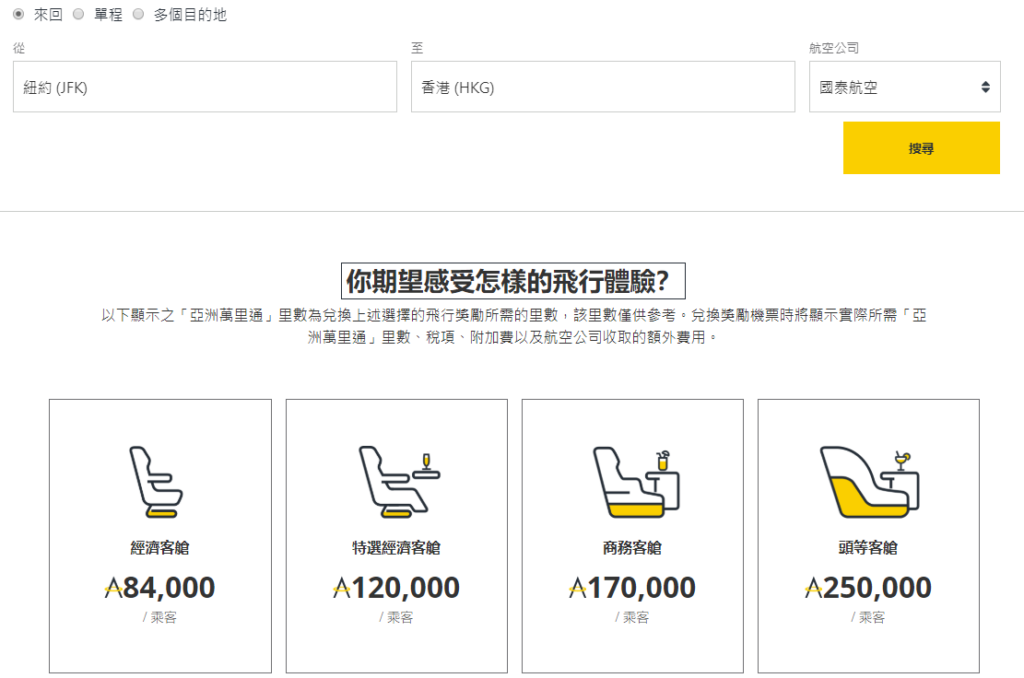Click the origin field showing 紐約 (JFK)
Image resolution: width=1024 pixels, height=678 pixels.
coord(205,87)
